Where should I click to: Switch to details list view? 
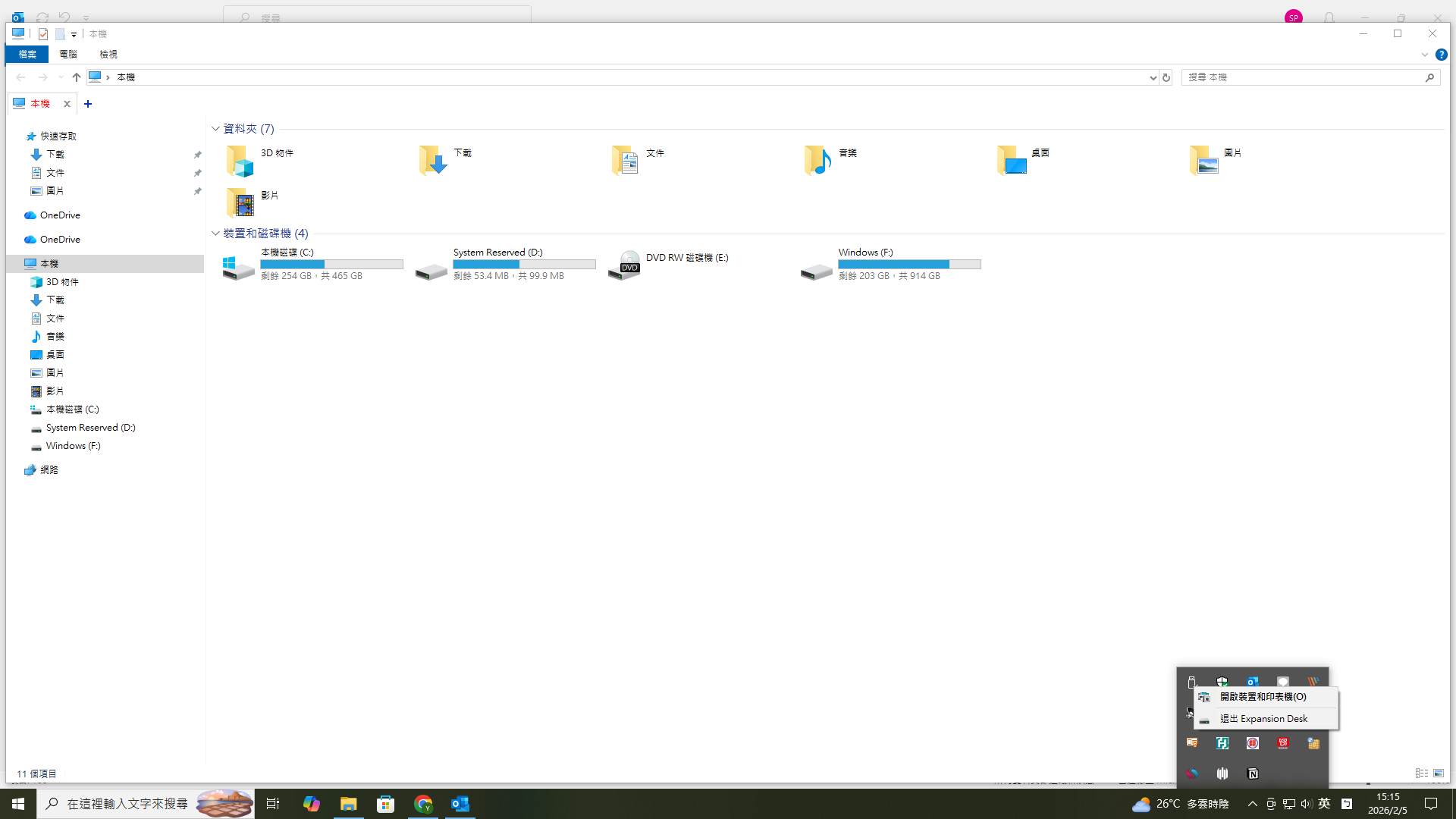point(1421,773)
